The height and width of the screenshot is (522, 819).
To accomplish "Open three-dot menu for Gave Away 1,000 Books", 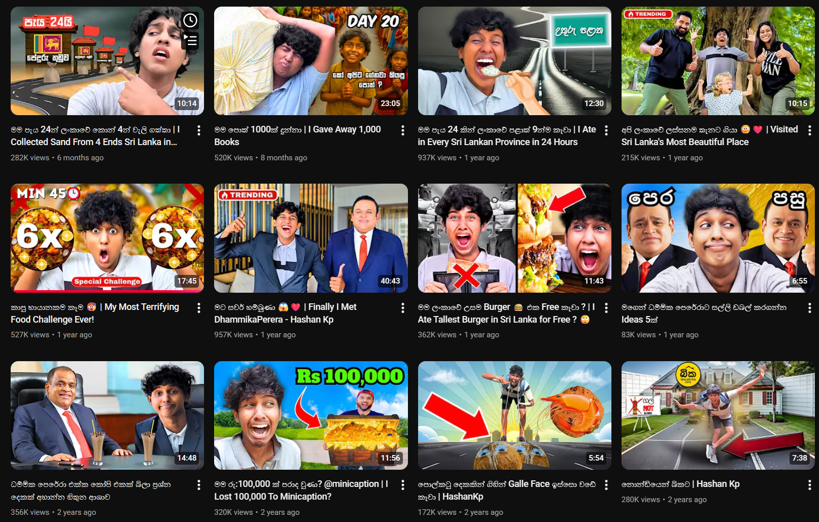I will (402, 131).
